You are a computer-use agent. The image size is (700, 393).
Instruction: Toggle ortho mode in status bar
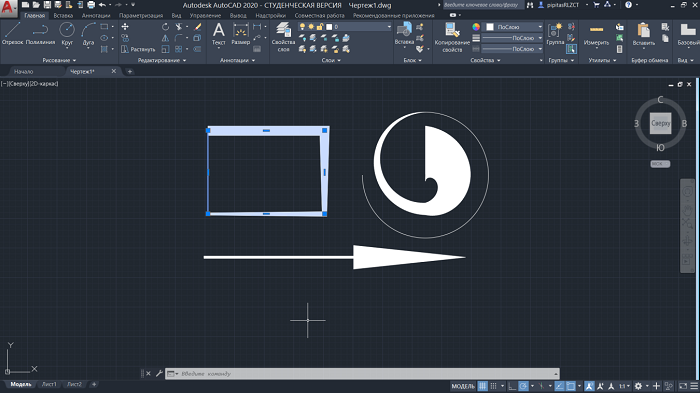point(512,386)
